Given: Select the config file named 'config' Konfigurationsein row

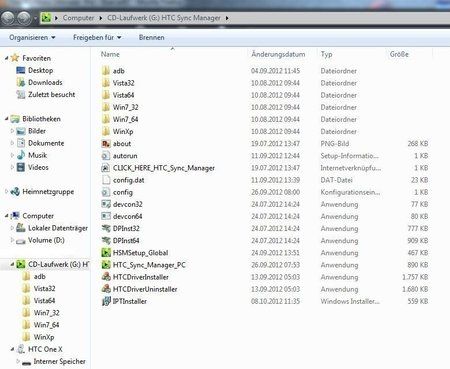Looking at the screenshot, I should tap(265, 192).
